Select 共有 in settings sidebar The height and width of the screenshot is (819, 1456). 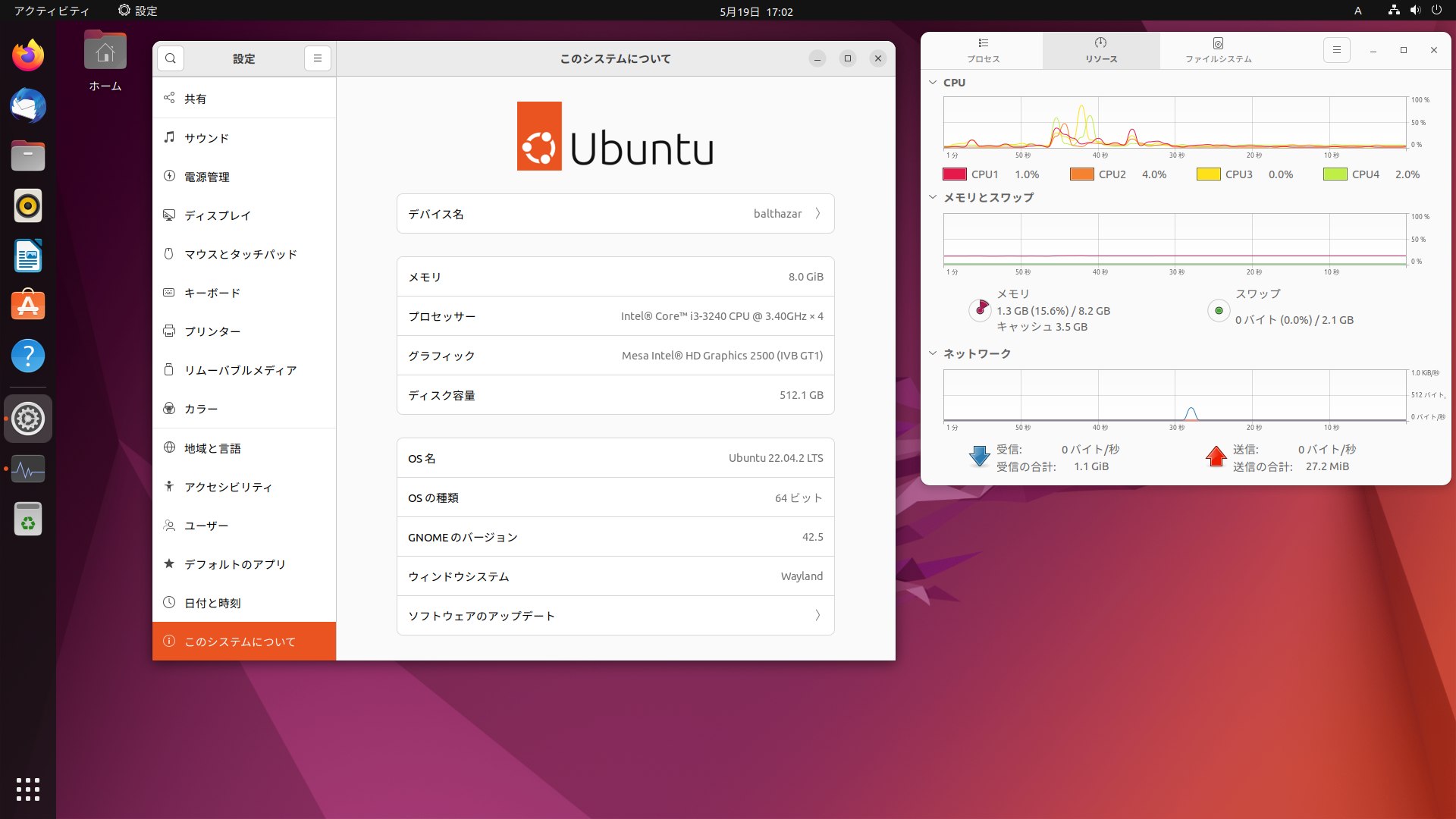point(244,99)
